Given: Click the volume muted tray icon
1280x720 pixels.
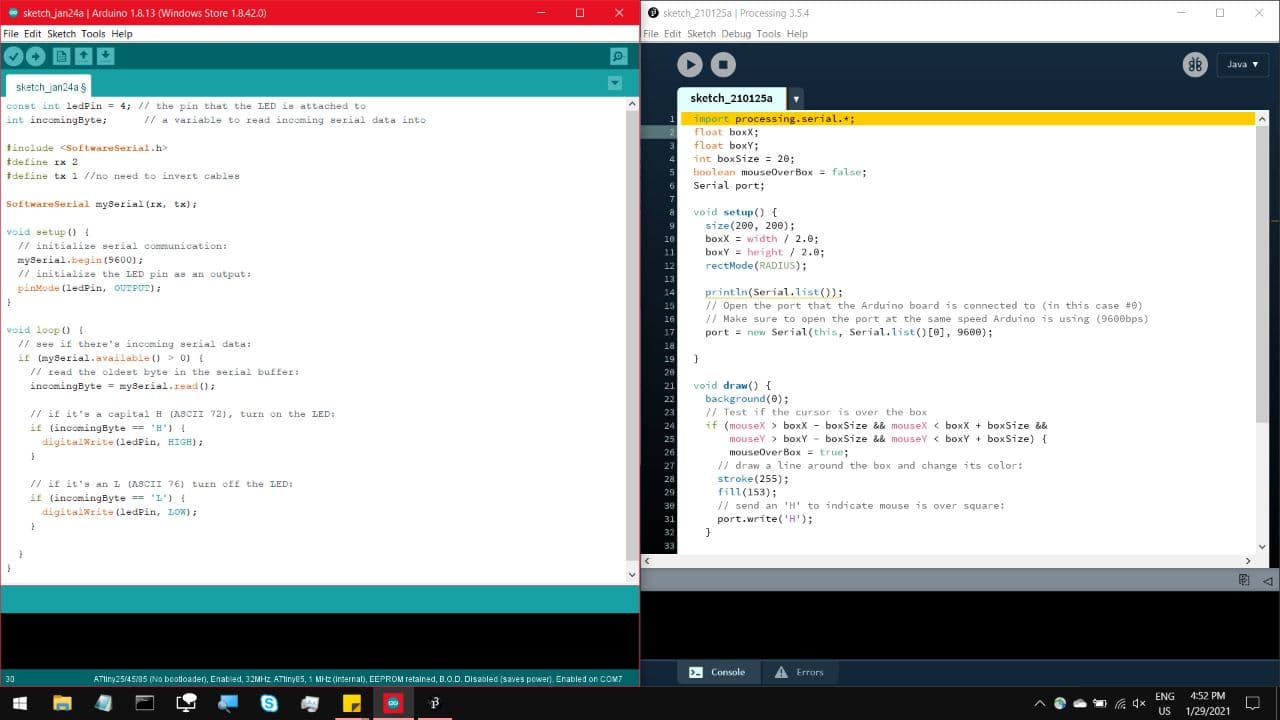Looking at the screenshot, I should coord(1139,703).
